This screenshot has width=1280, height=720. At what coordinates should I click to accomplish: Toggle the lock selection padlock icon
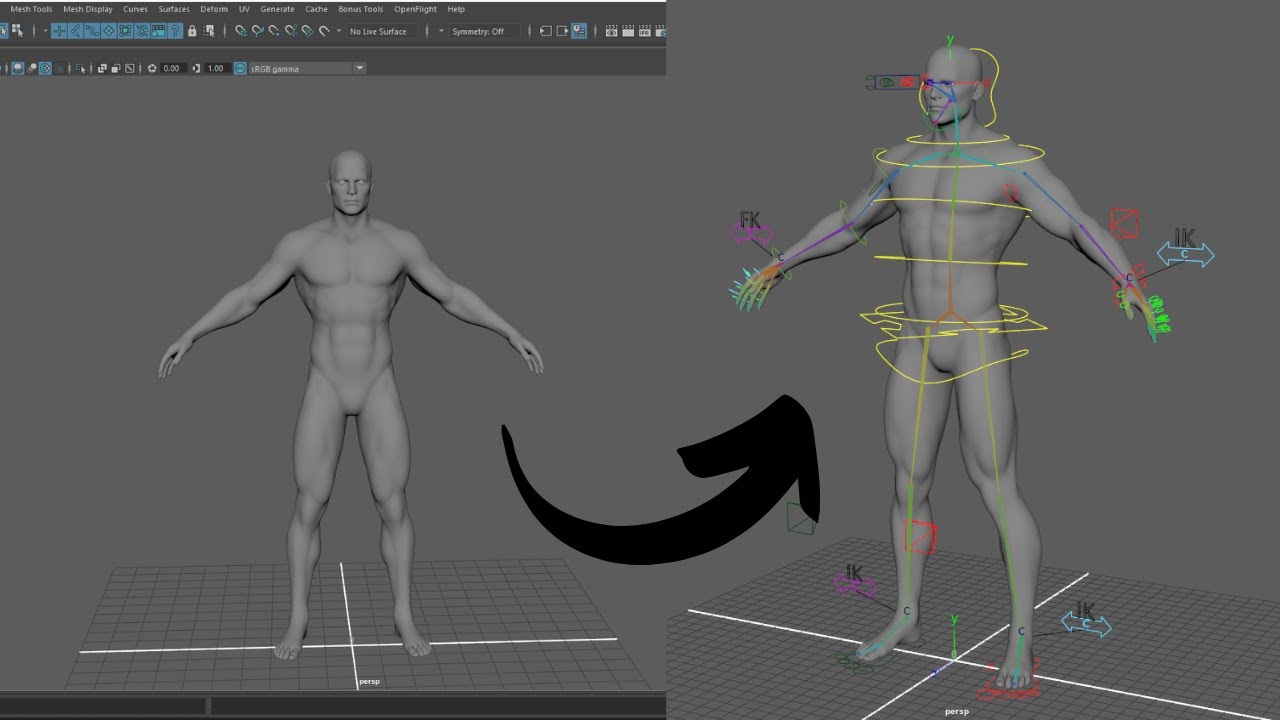click(192, 31)
